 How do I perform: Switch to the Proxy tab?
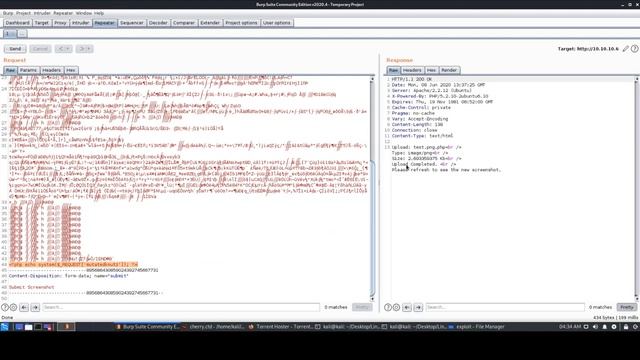[60, 23]
